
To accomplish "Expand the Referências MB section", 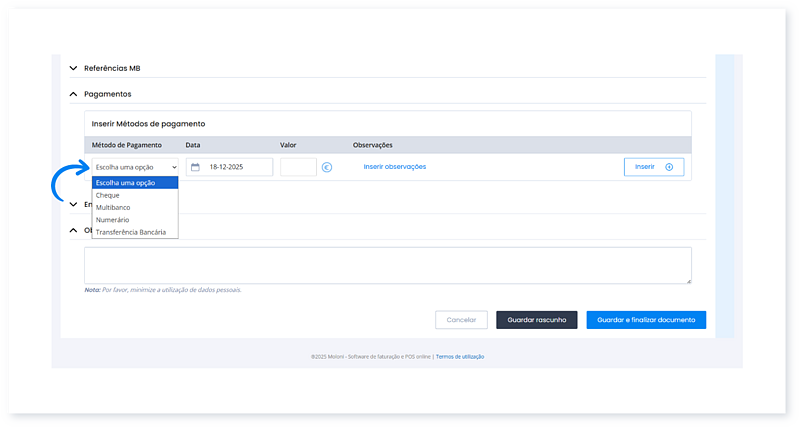I will (x=73, y=68).
